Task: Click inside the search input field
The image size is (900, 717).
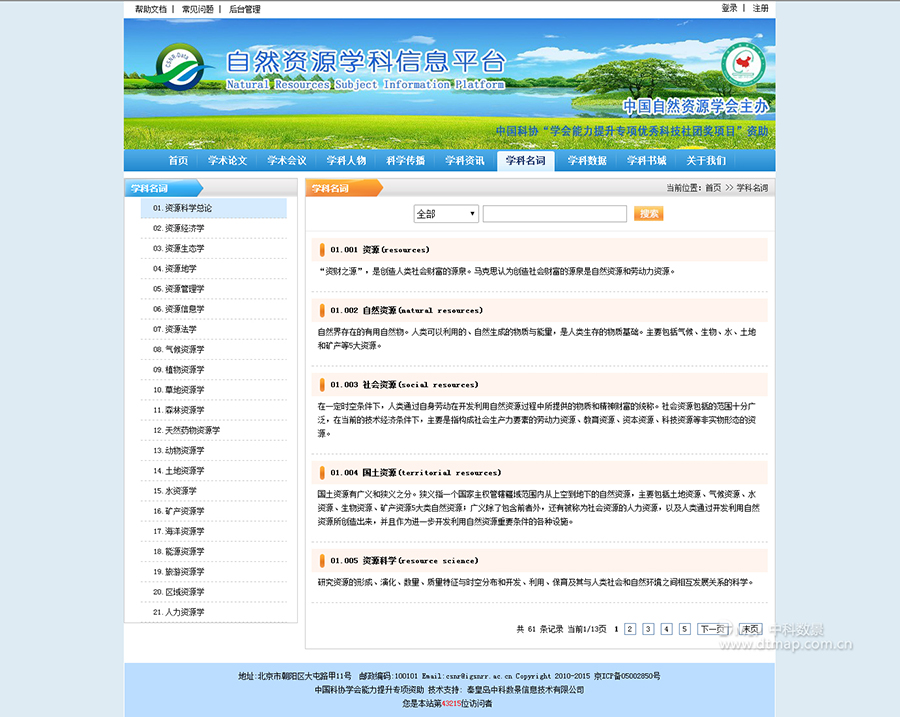Action: pyautogui.click(x=555, y=213)
